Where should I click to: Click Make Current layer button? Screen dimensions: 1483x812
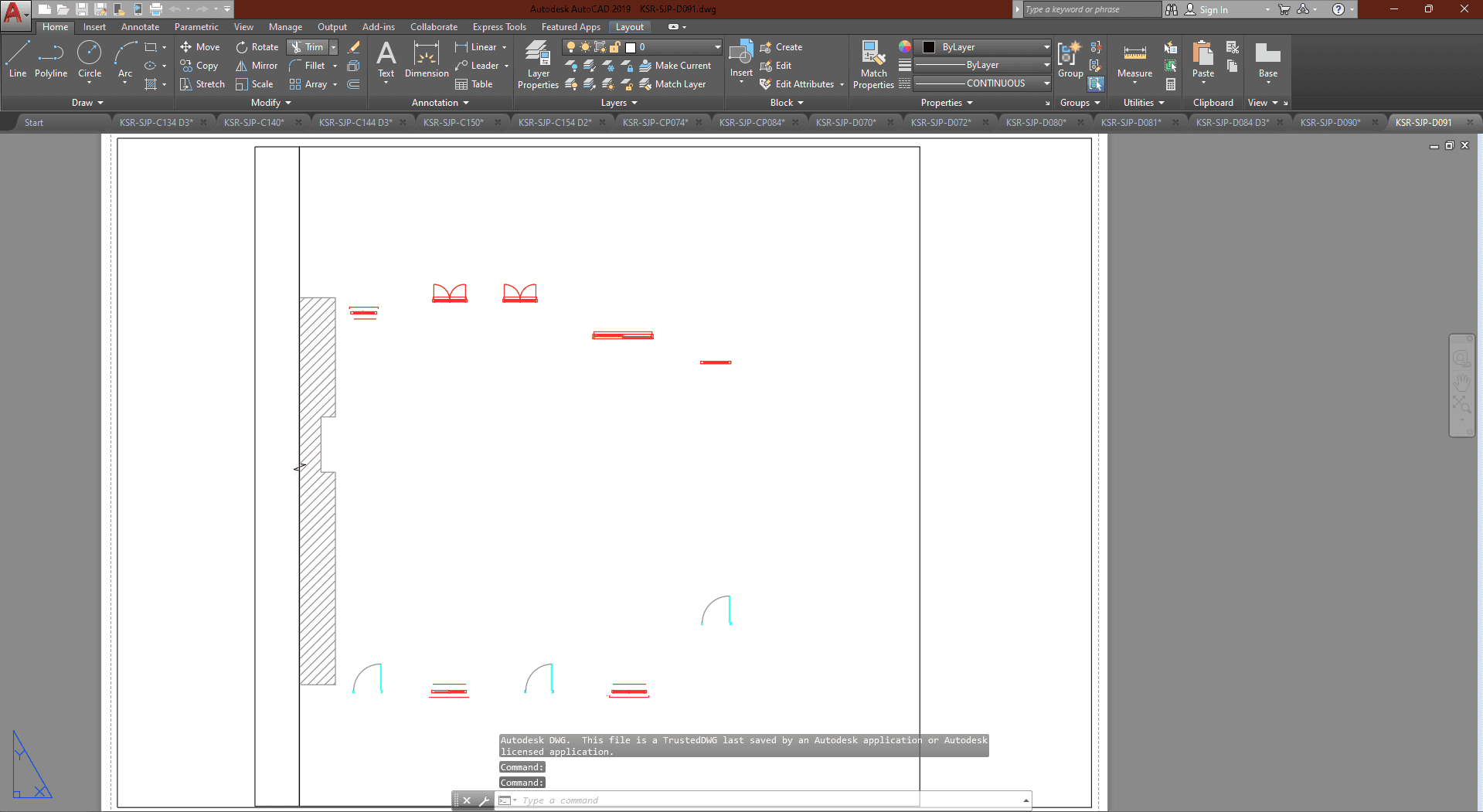click(675, 66)
